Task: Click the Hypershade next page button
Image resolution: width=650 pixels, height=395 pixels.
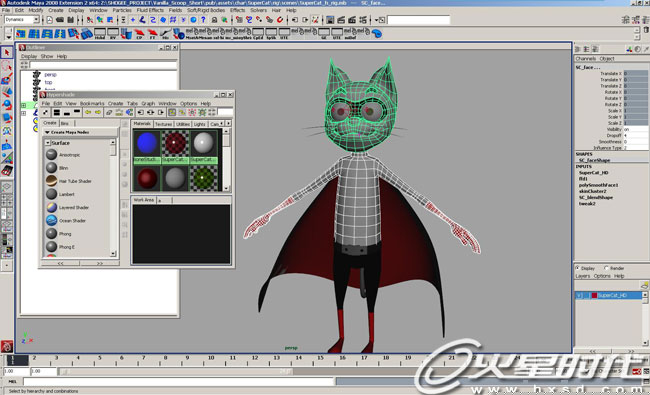Action: pyautogui.click(x=99, y=263)
